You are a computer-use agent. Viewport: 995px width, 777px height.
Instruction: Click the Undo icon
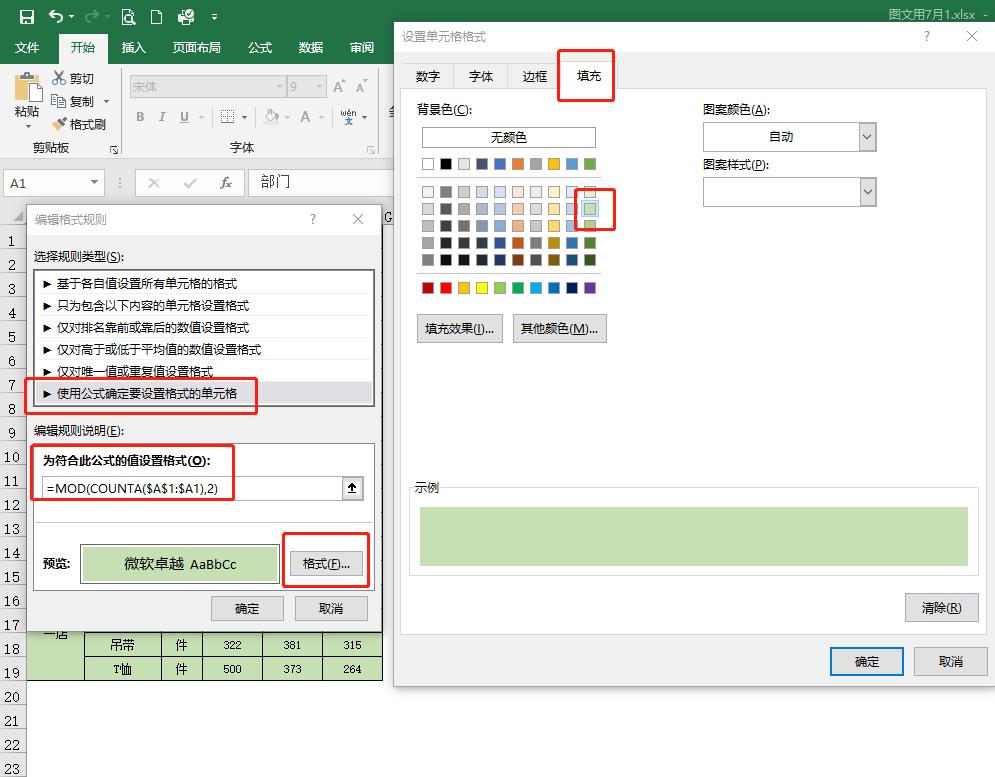[x=55, y=16]
